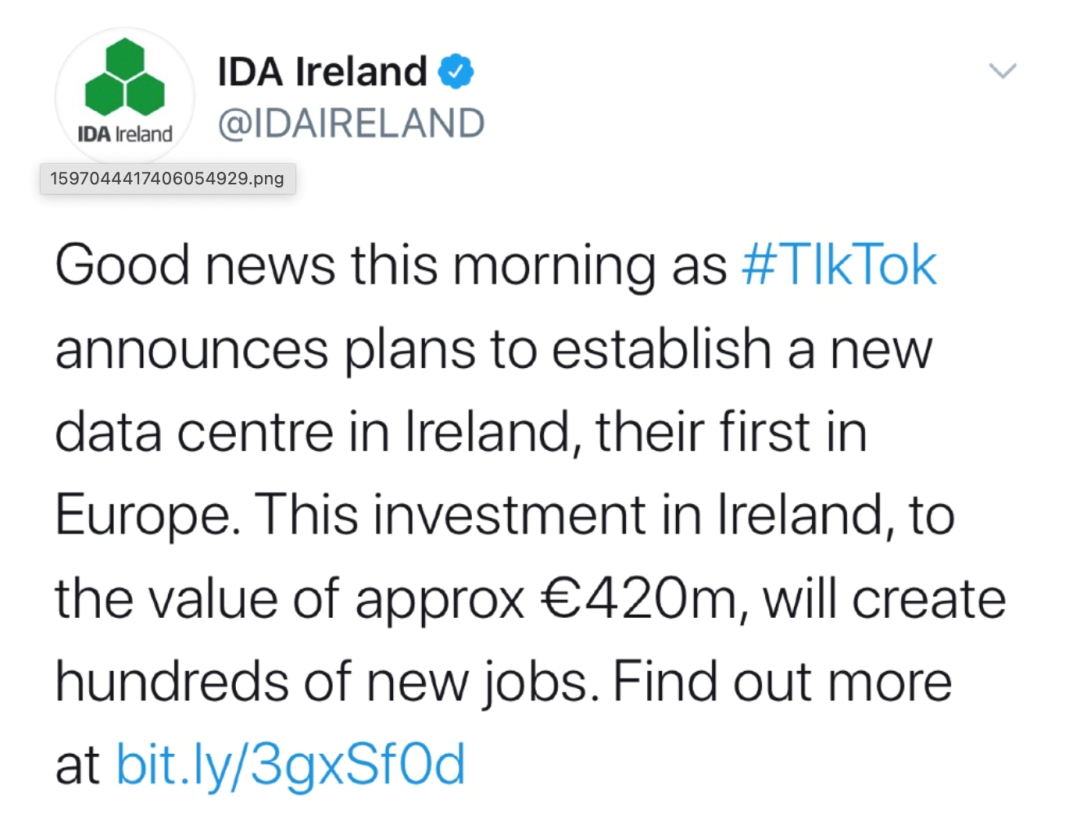Click the green hexagons in the logo

click(125, 77)
